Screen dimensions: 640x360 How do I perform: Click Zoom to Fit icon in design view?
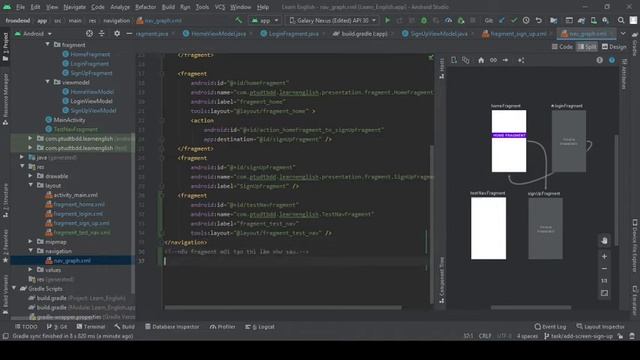(x=604, y=293)
